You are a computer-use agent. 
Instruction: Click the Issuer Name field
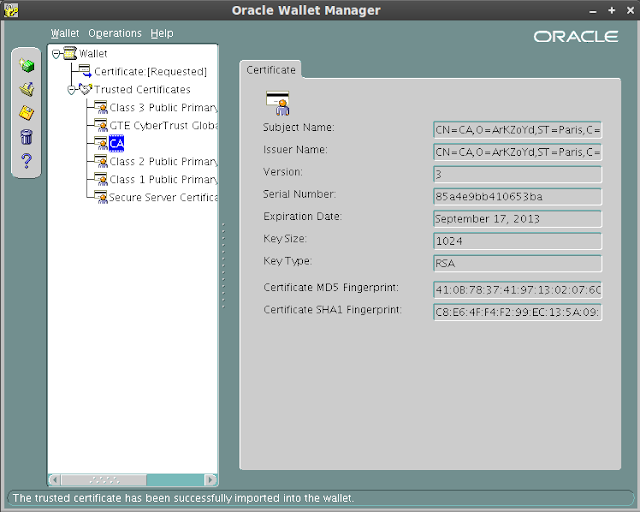(x=517, y=152)
